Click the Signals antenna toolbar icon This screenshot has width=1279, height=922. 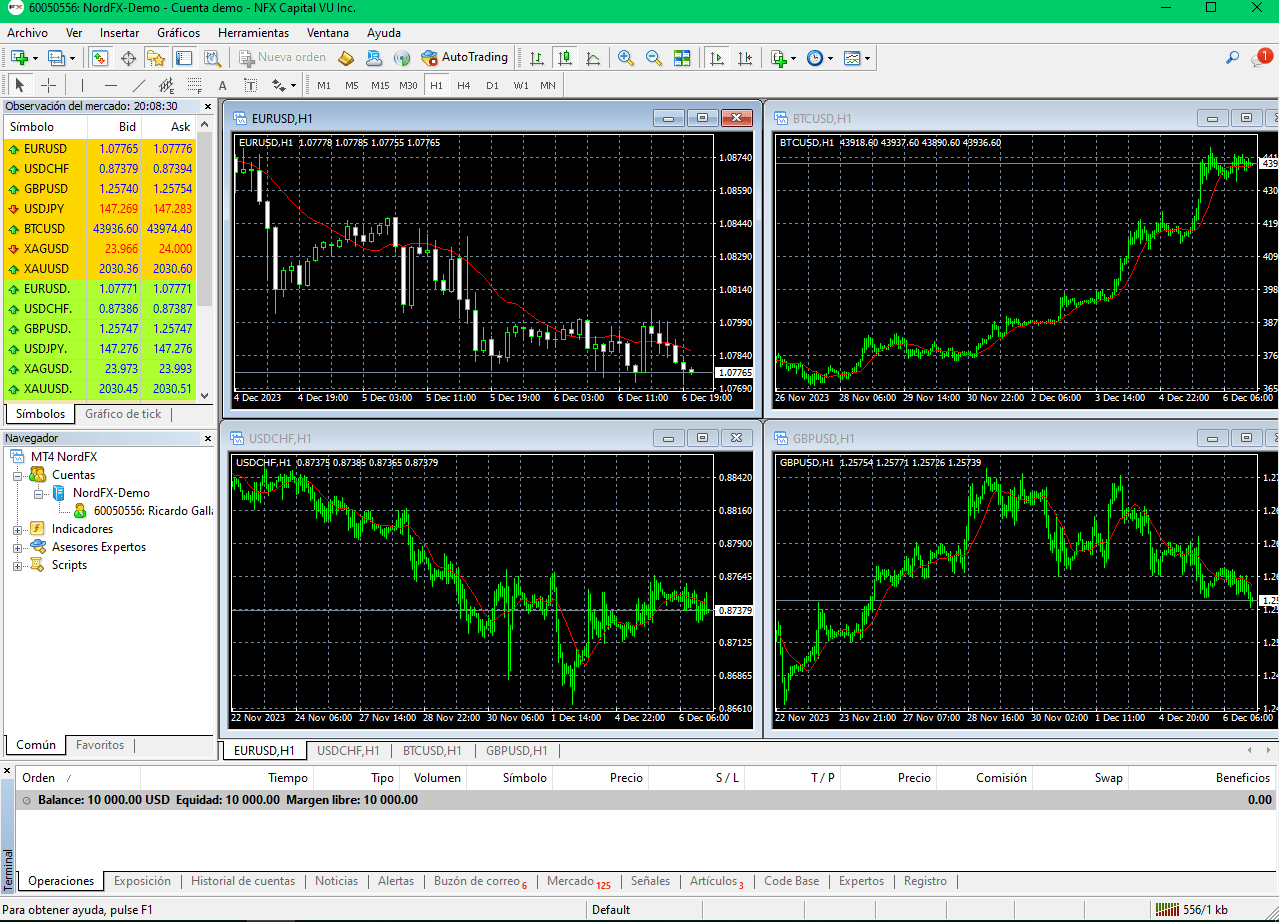(x=402, y=58)
